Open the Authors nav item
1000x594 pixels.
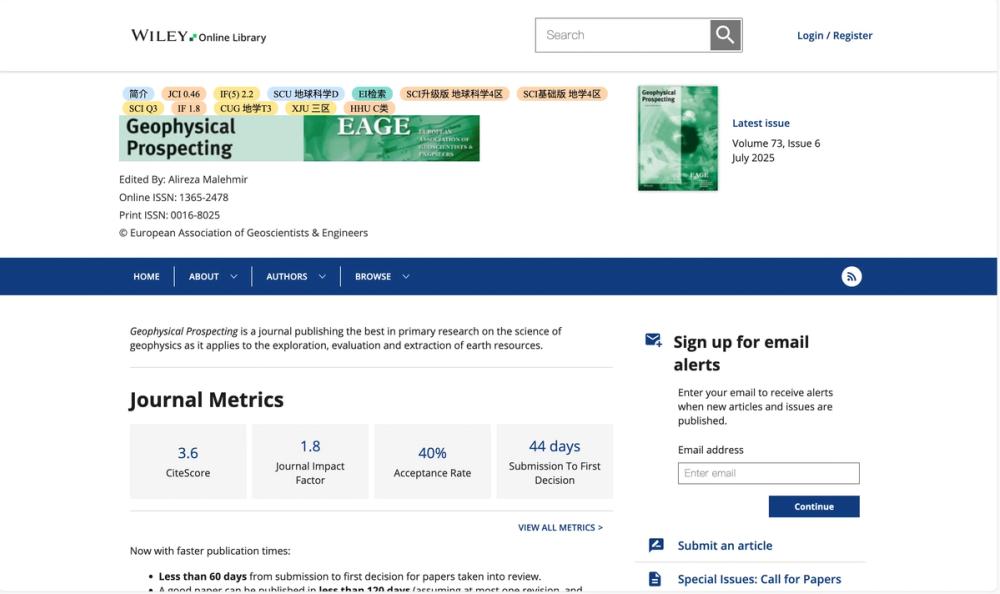click(286, 276)
